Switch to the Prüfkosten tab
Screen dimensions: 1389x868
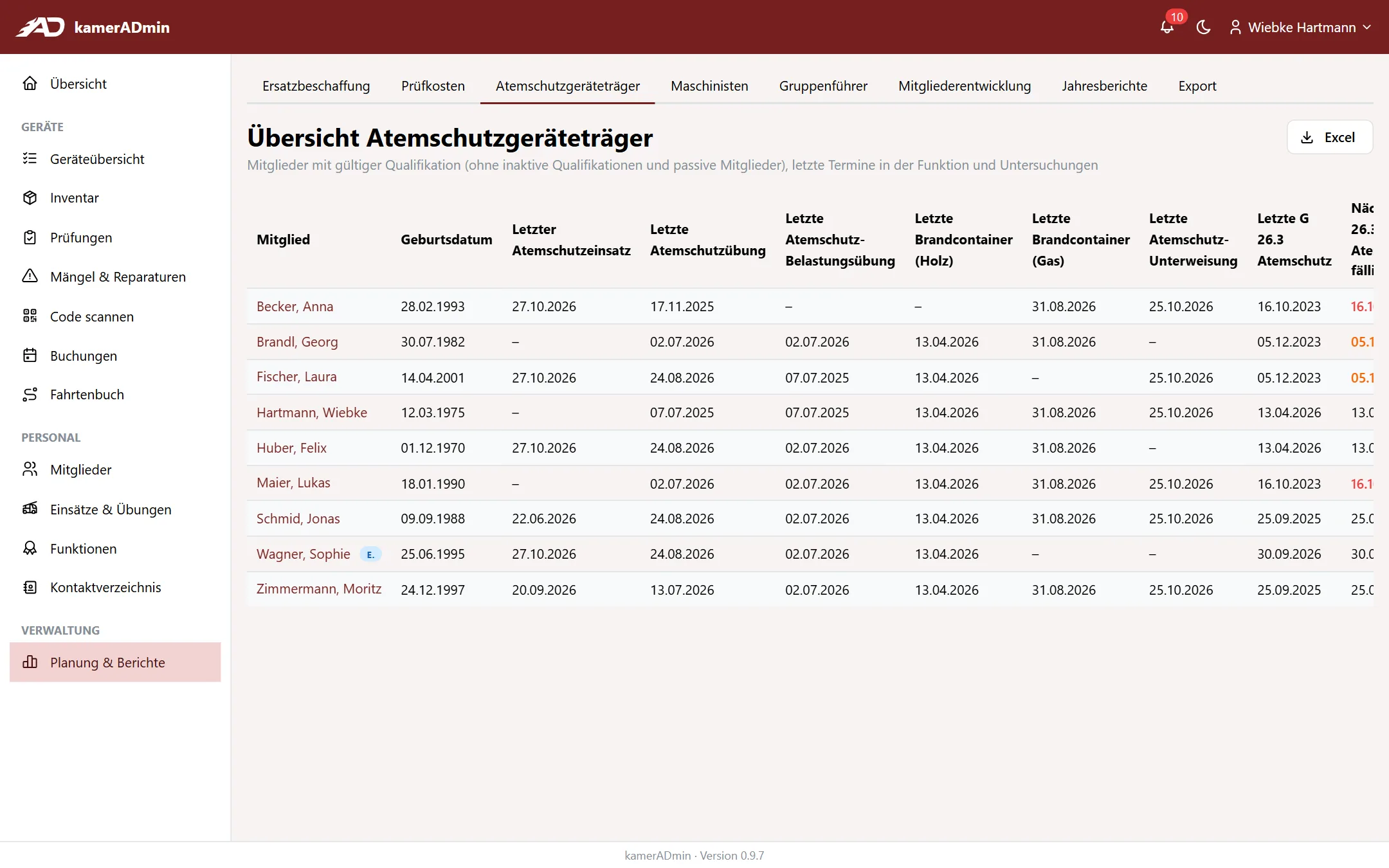(x=433, y=86)
